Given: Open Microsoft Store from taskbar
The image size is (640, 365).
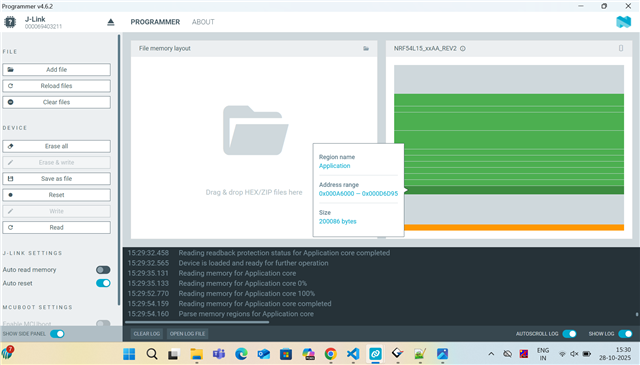Looking at the screenshot, I should pos(286,354).
